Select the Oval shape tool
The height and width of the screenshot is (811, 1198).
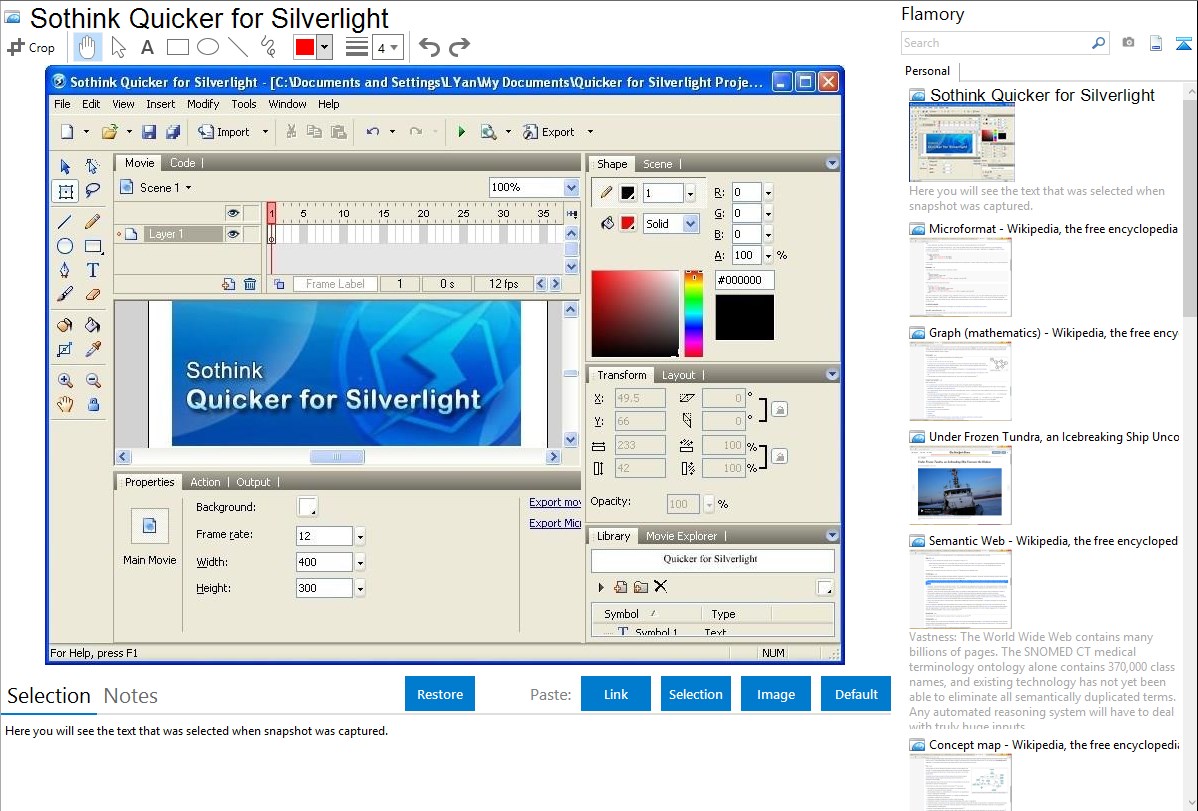pyautogui.click(x=65, y=247)
